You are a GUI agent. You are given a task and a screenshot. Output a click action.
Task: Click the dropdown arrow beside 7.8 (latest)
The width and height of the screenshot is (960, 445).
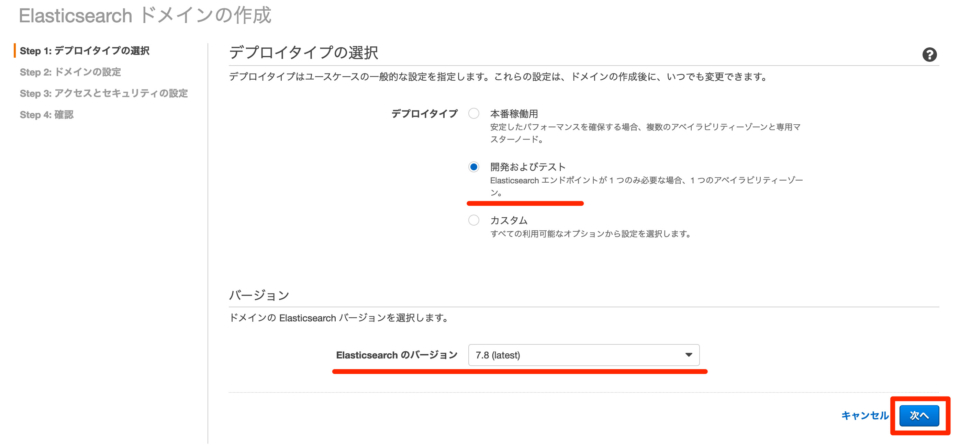688,355
